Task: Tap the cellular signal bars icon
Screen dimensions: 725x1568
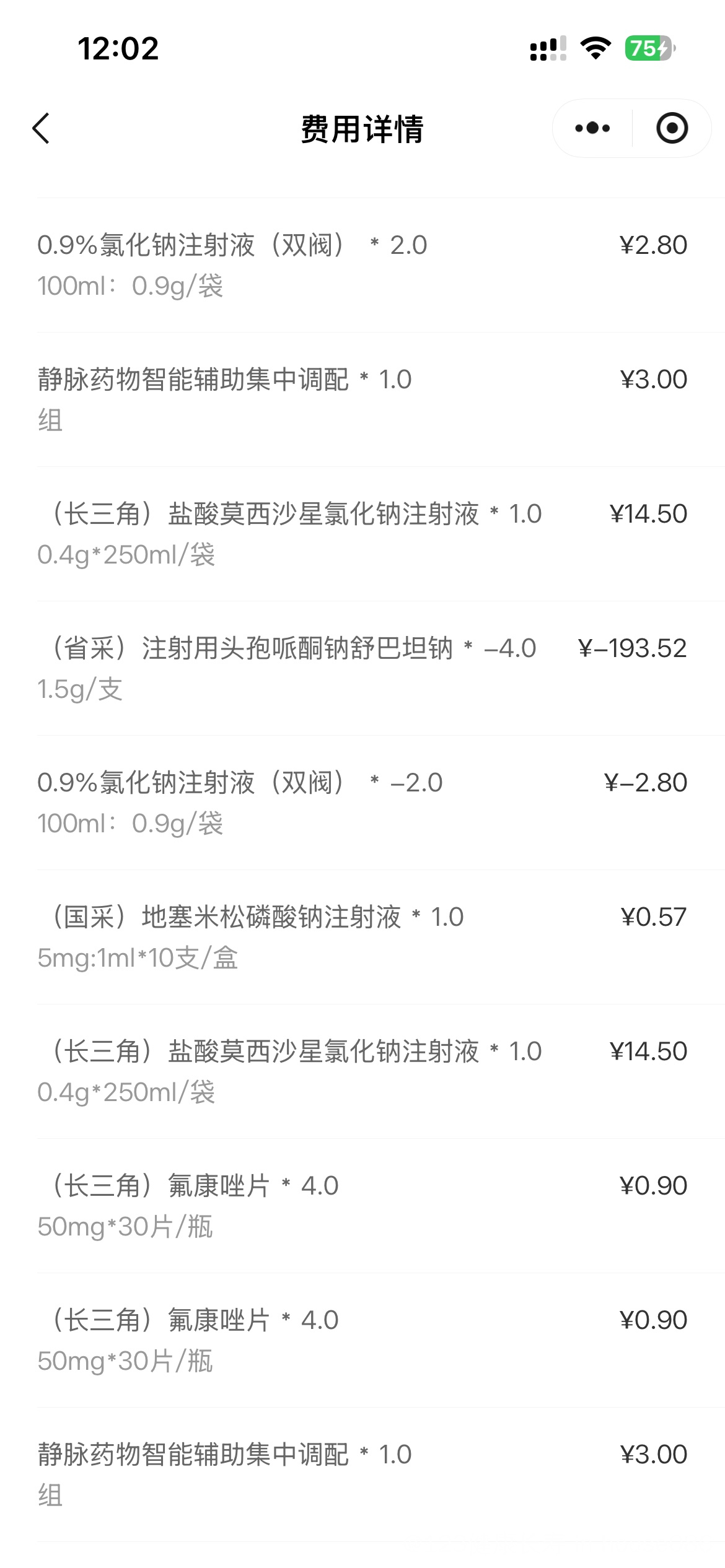Action: 548,48
